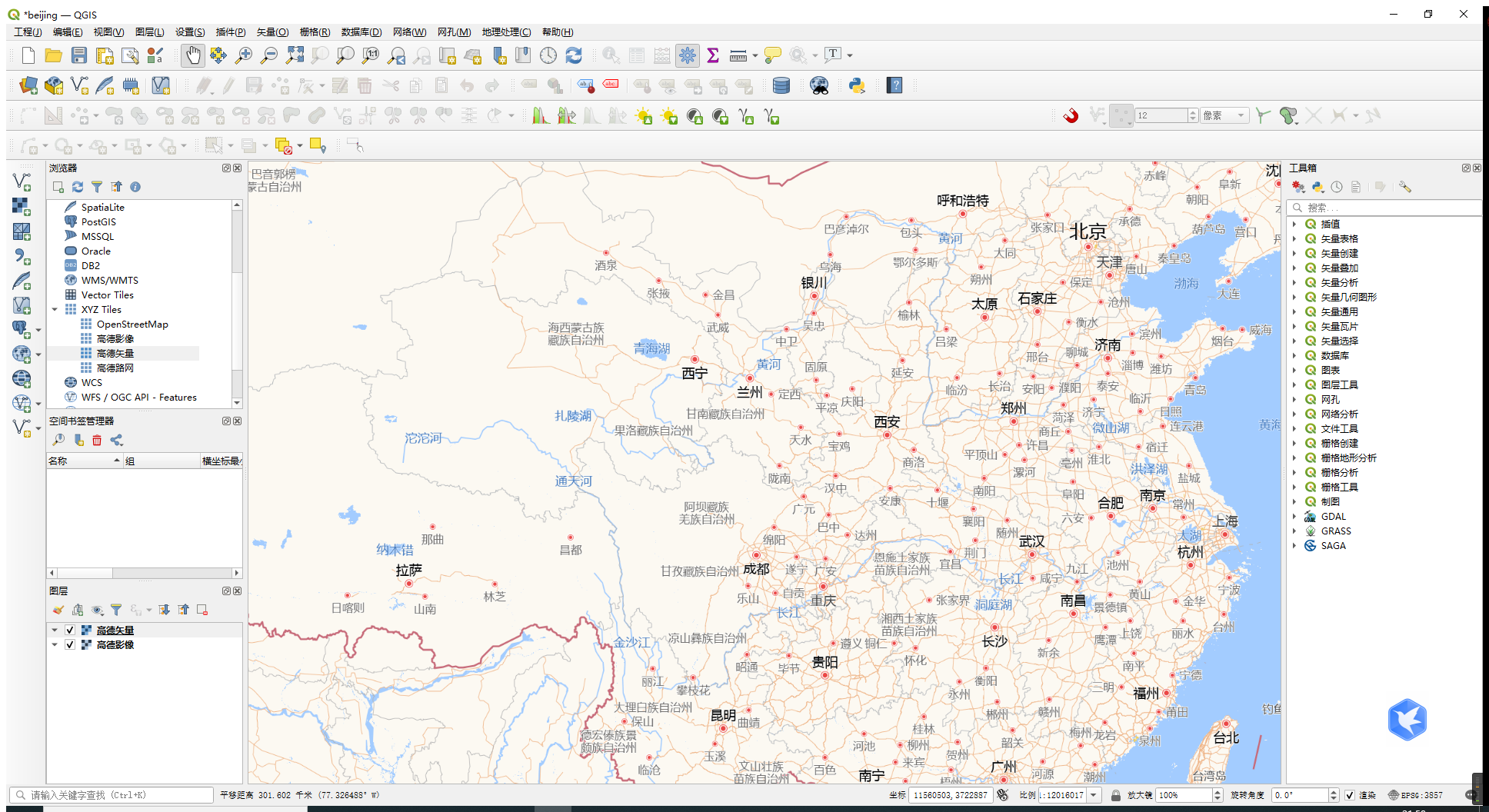
Task: Filter the Browser panel with funnel icon
Action: [x=97, y=187]
